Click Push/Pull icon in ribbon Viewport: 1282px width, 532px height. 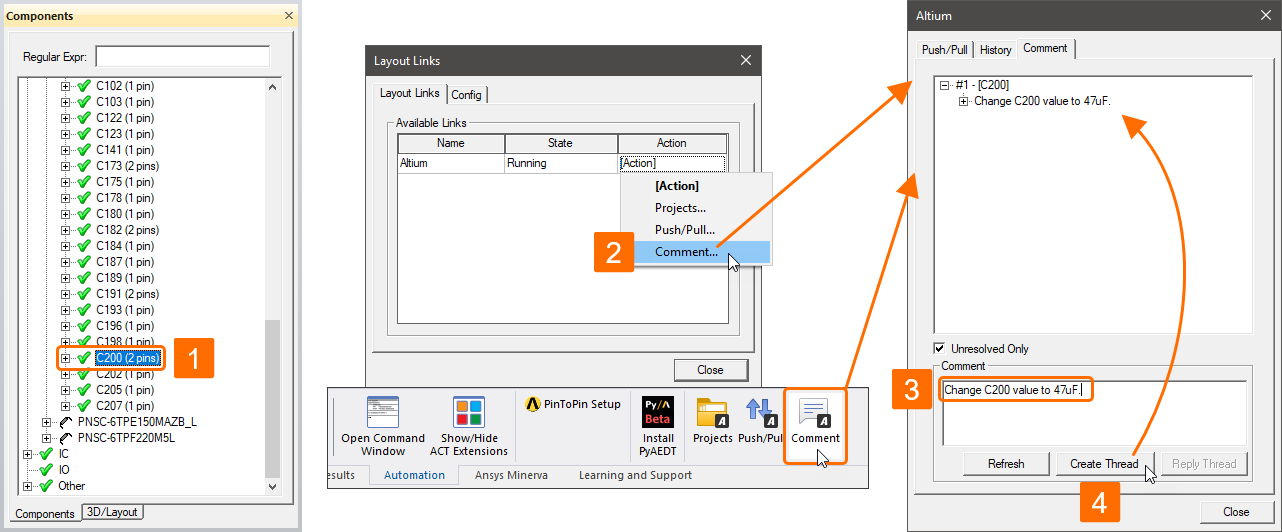pos(762,413)
